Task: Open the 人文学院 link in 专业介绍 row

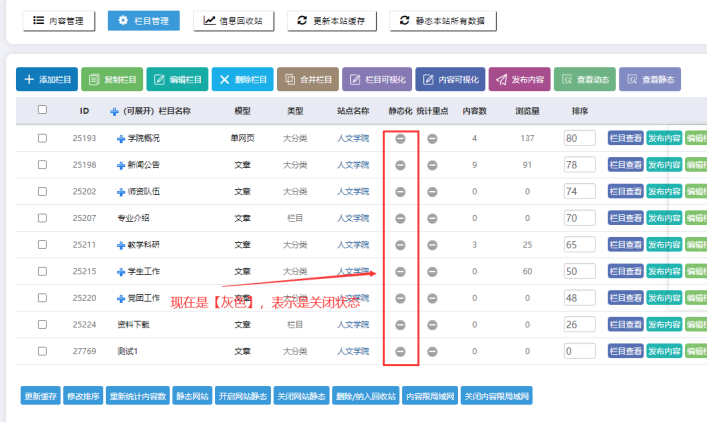Action: [x=353, y=218]
